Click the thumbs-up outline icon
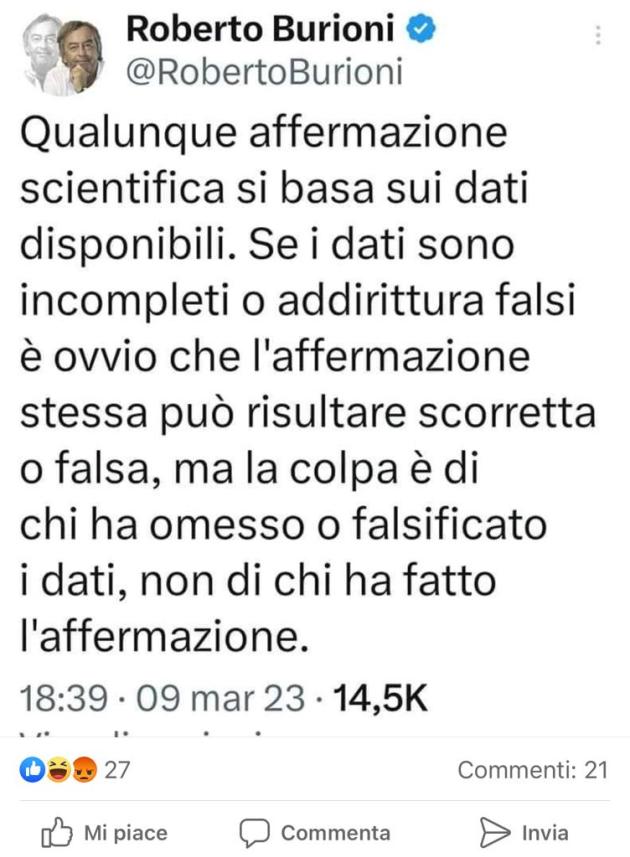Viewport: 630px width, 857px height. pos(56,832)
